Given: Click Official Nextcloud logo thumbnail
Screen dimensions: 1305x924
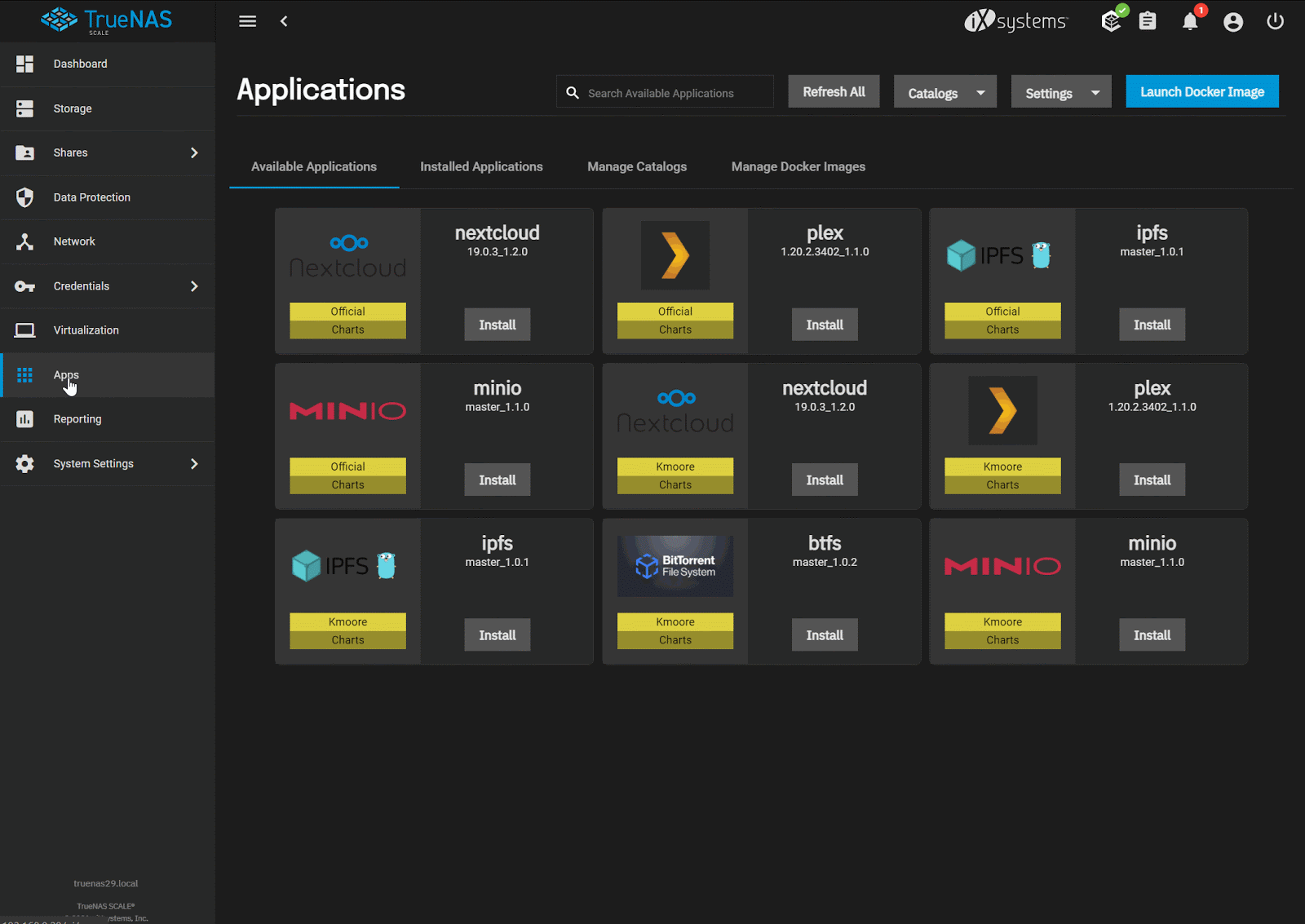Looking at the screenshot, I should pos(348,256).
